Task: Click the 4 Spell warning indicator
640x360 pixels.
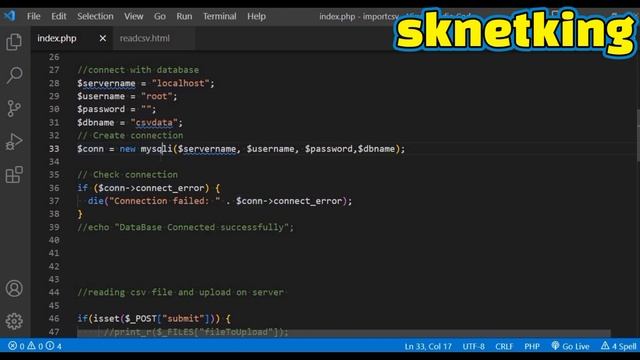Action: [618, 346]
